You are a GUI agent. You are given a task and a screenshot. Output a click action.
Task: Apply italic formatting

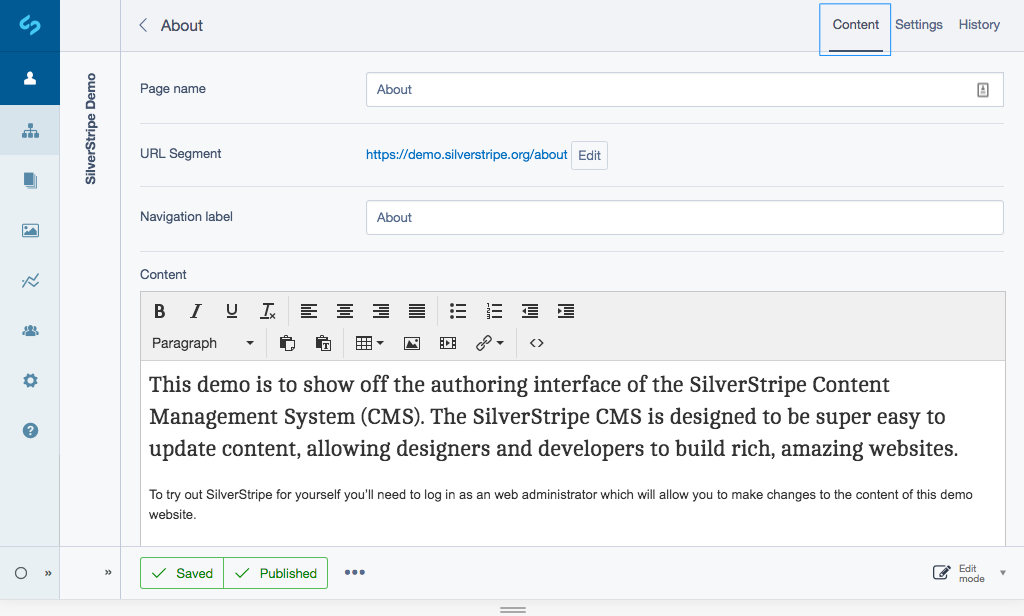[195, 311]
